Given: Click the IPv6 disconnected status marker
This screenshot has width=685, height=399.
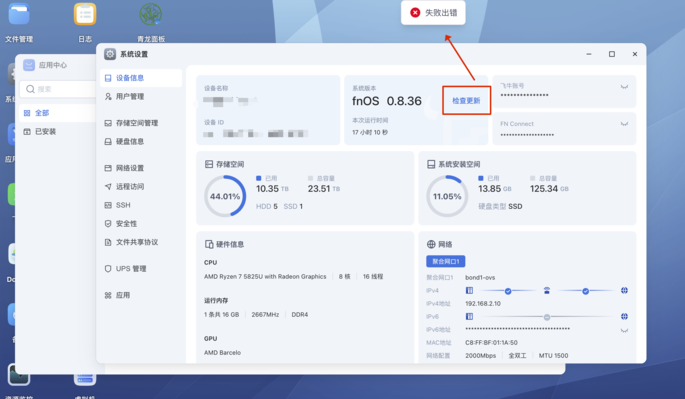Looking at the screenshot, I should pyautogui.click(x=547, y=317).
